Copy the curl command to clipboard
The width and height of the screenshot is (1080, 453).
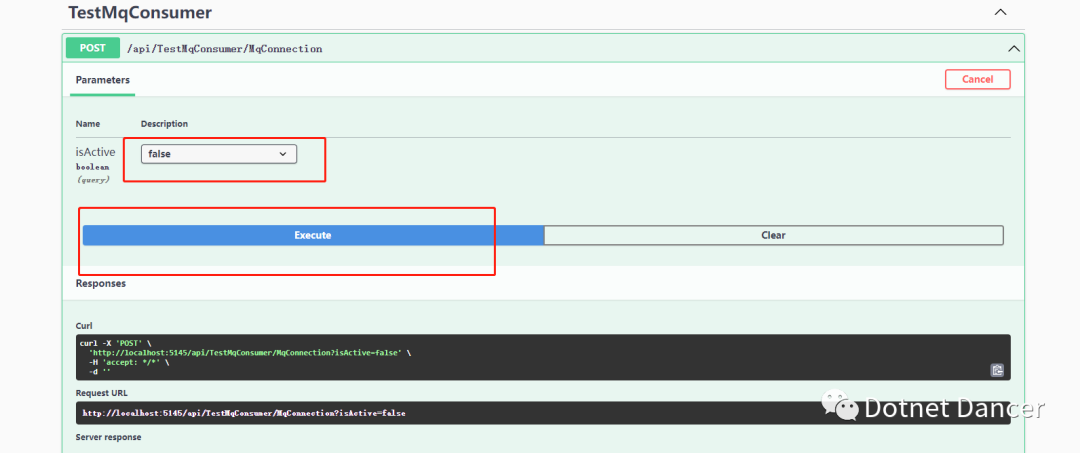click(997, 370)
